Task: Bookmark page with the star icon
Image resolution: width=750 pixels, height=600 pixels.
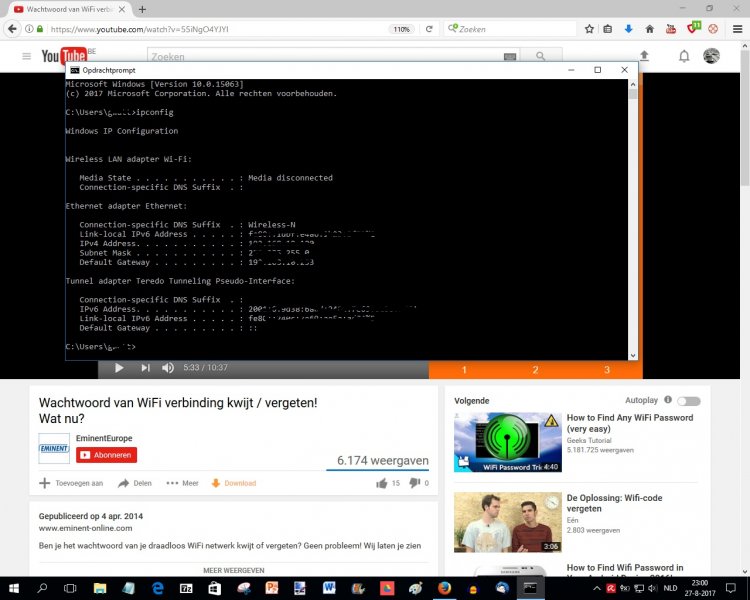Action: click(589, 29)
